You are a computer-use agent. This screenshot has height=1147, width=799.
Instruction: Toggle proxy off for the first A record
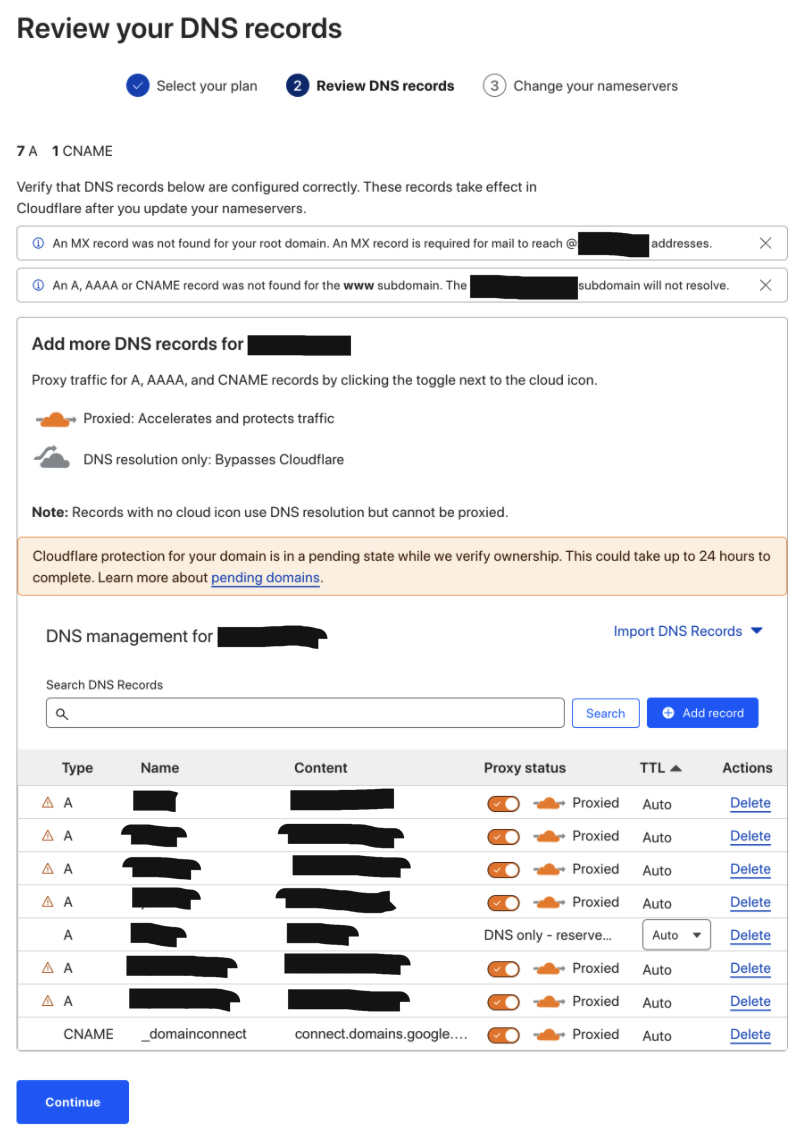(503, 804)
